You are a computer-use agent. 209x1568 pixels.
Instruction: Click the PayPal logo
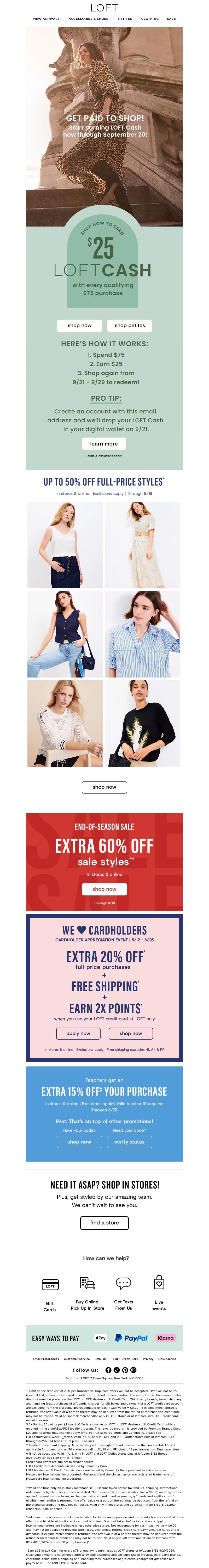pos(132,1338)
